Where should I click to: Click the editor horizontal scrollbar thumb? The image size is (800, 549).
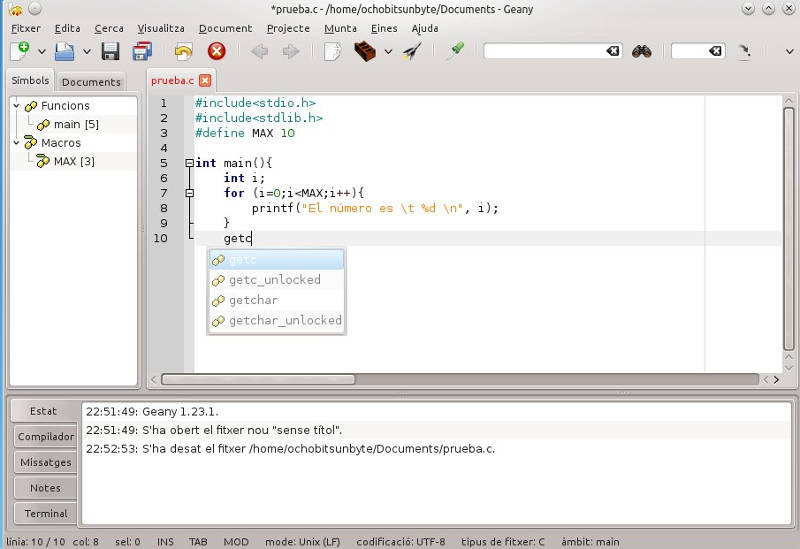(258, 380)
